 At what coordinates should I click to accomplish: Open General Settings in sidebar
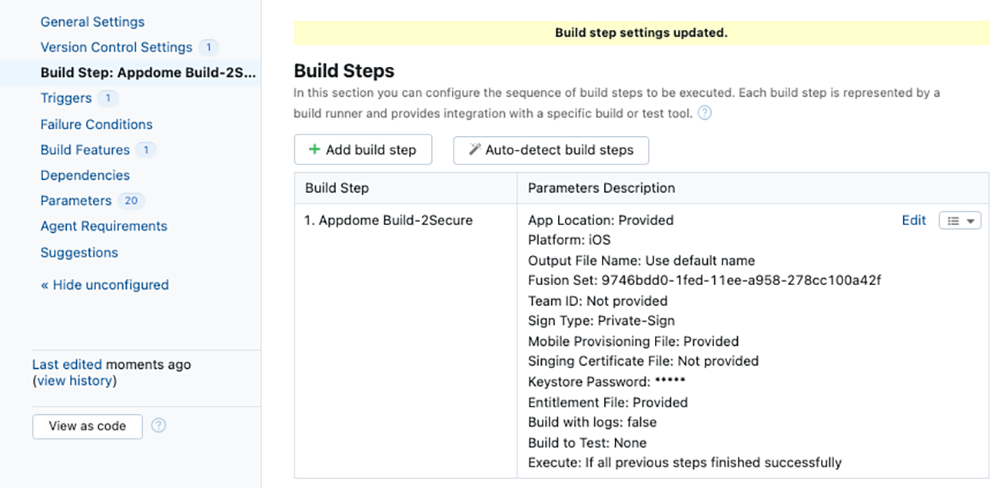pyautogui.click(x=92, y=21)
